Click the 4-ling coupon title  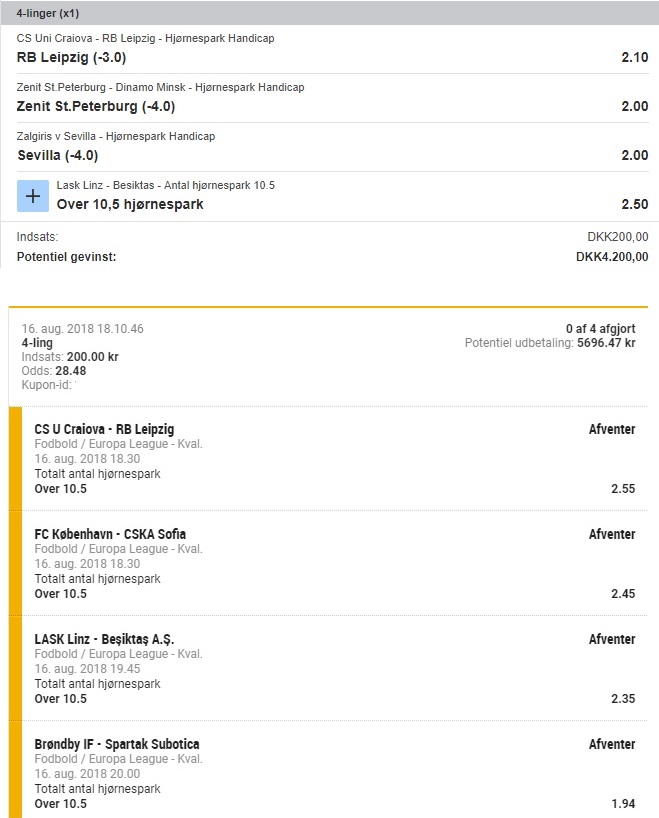click(x=37, y=342)
